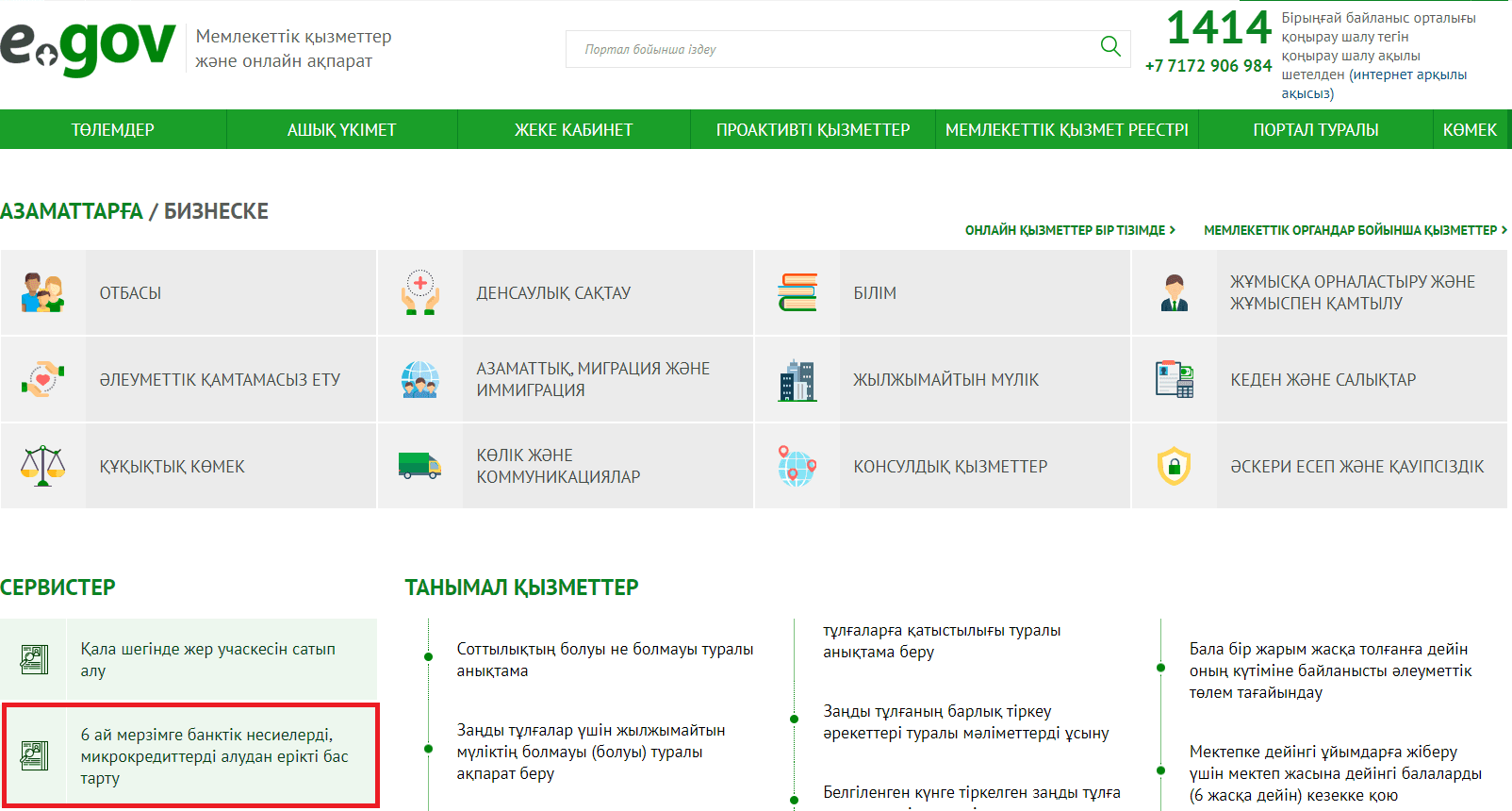
Task: Open the ӘЛЕУМЕТТІК ҚАМТАМАСЫЗ ЕТУ heart icon
Action: [42, 379]
